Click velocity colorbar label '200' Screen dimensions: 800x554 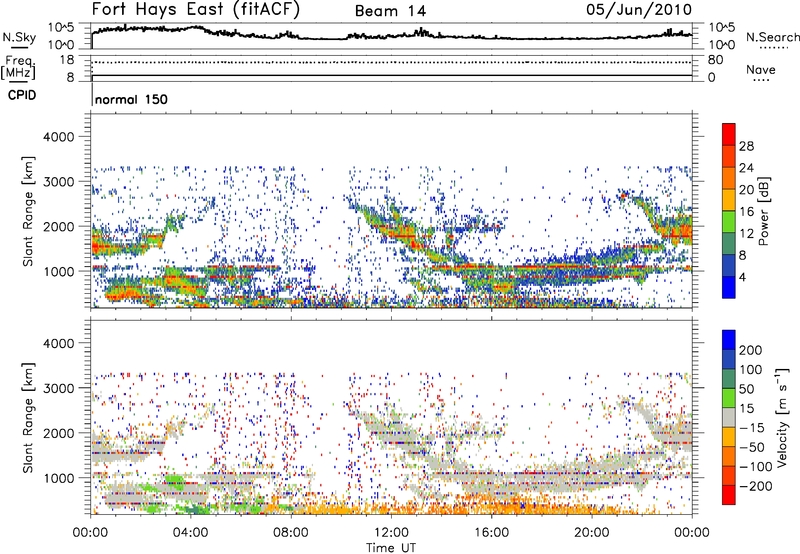point(751,350)
